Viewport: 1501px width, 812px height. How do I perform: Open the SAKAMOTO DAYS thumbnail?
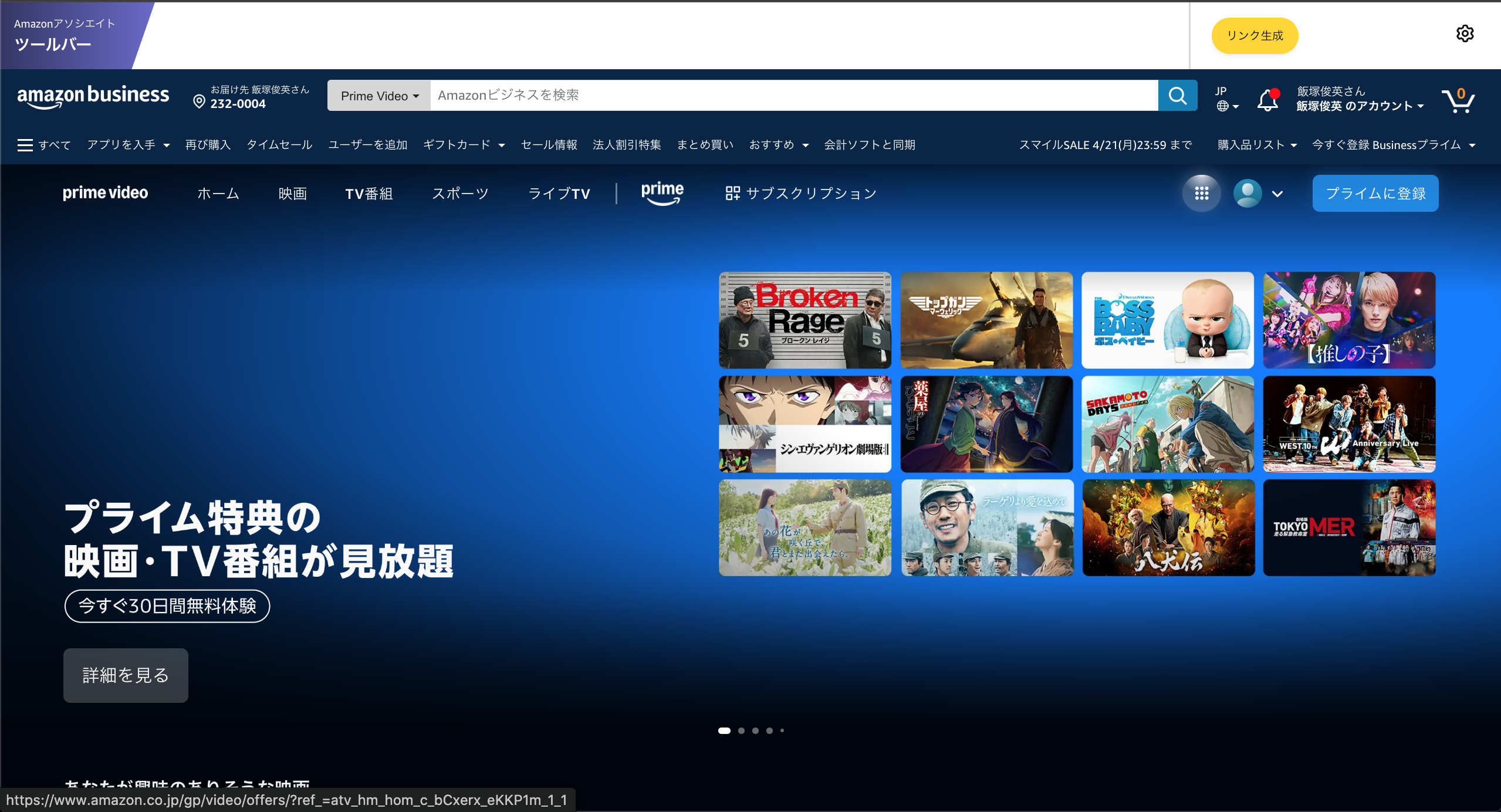(x=1168, y=424)
